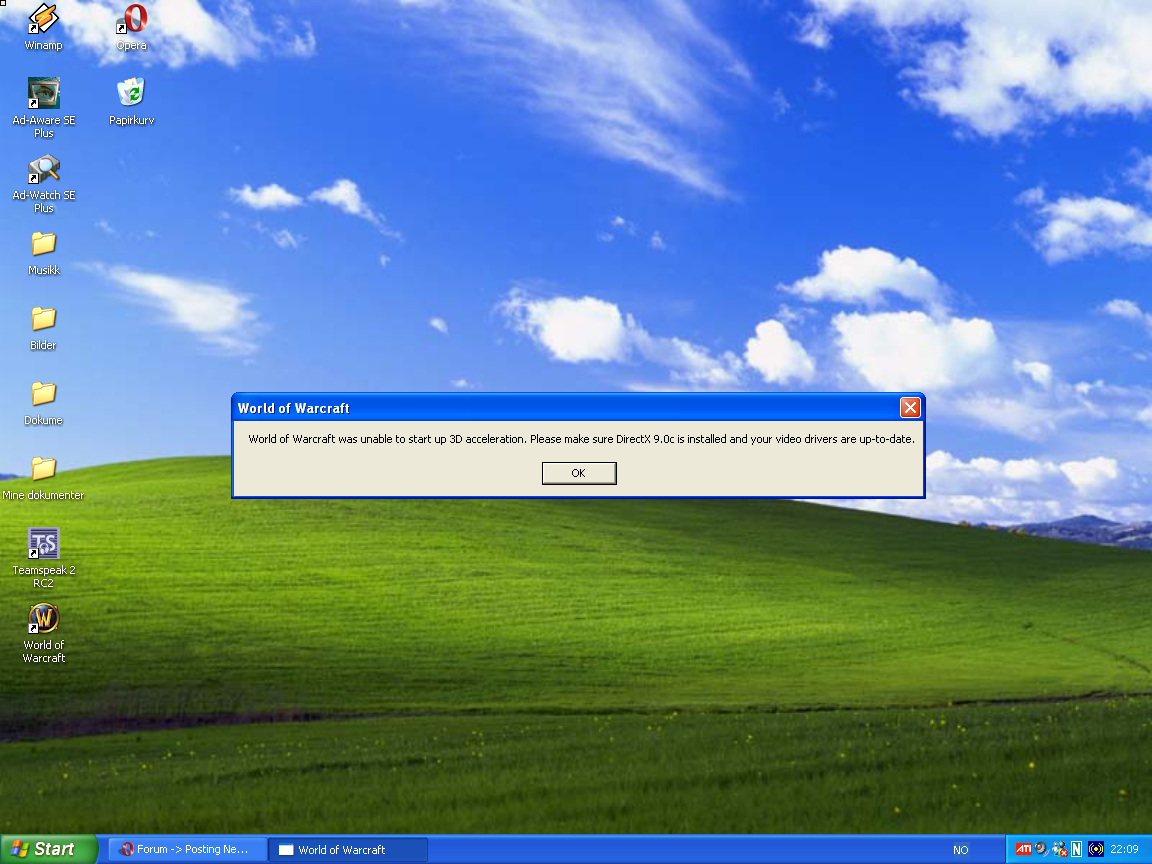The height and width of the screenshot is (864, 1152).
Task: Open the Start menu
Action: pyautogui.click(x=48, y=849)
